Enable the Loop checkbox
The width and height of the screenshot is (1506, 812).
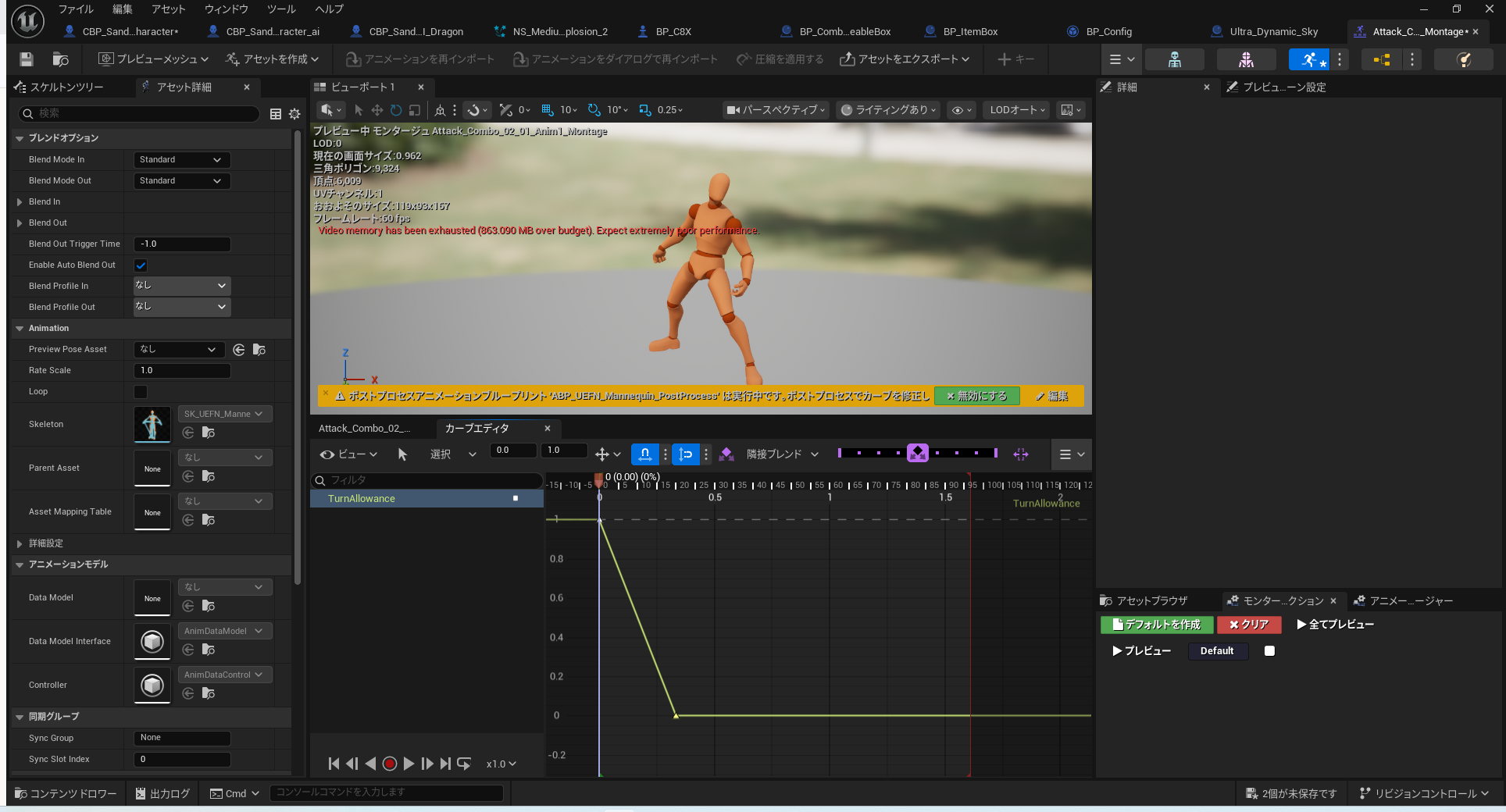tap(141, 392)
